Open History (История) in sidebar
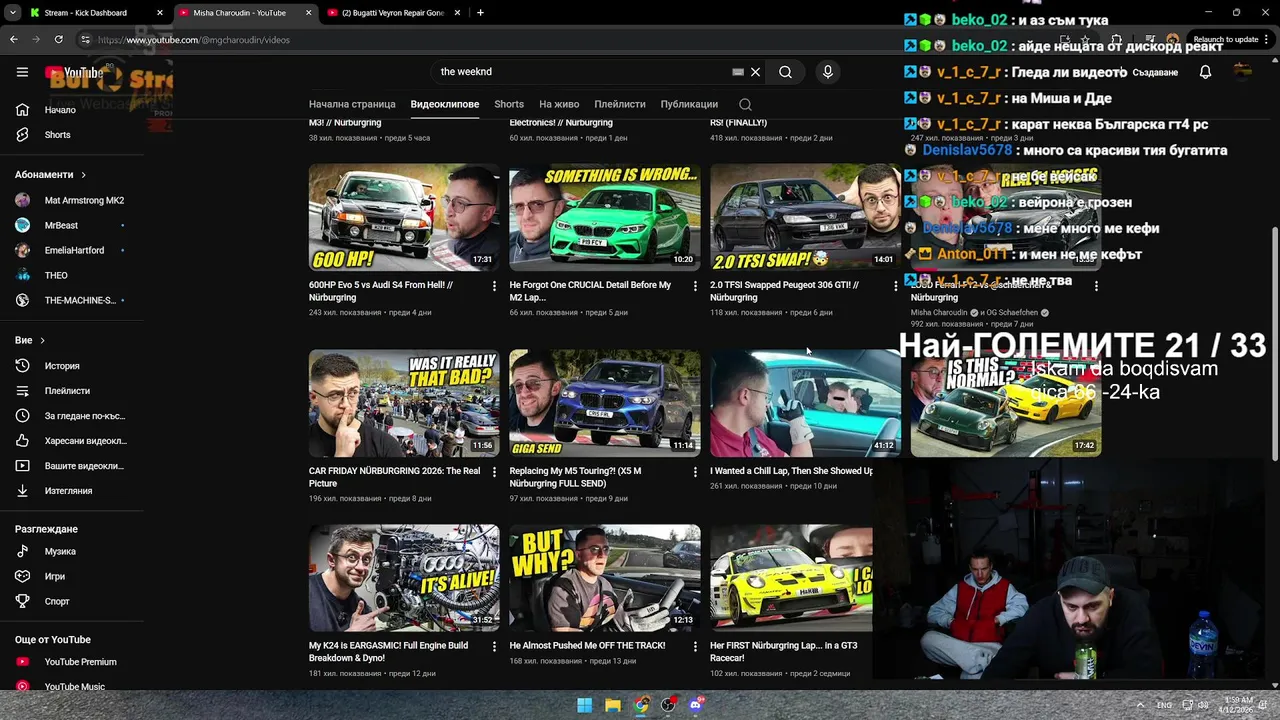The width and height of the screenshot is (1280, 720). click(x=62, y=366)
